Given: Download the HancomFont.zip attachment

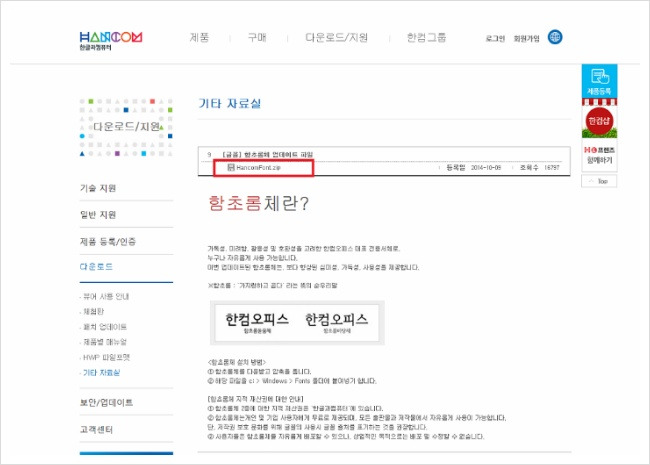Looking at the screenshot, I should 258,168.
